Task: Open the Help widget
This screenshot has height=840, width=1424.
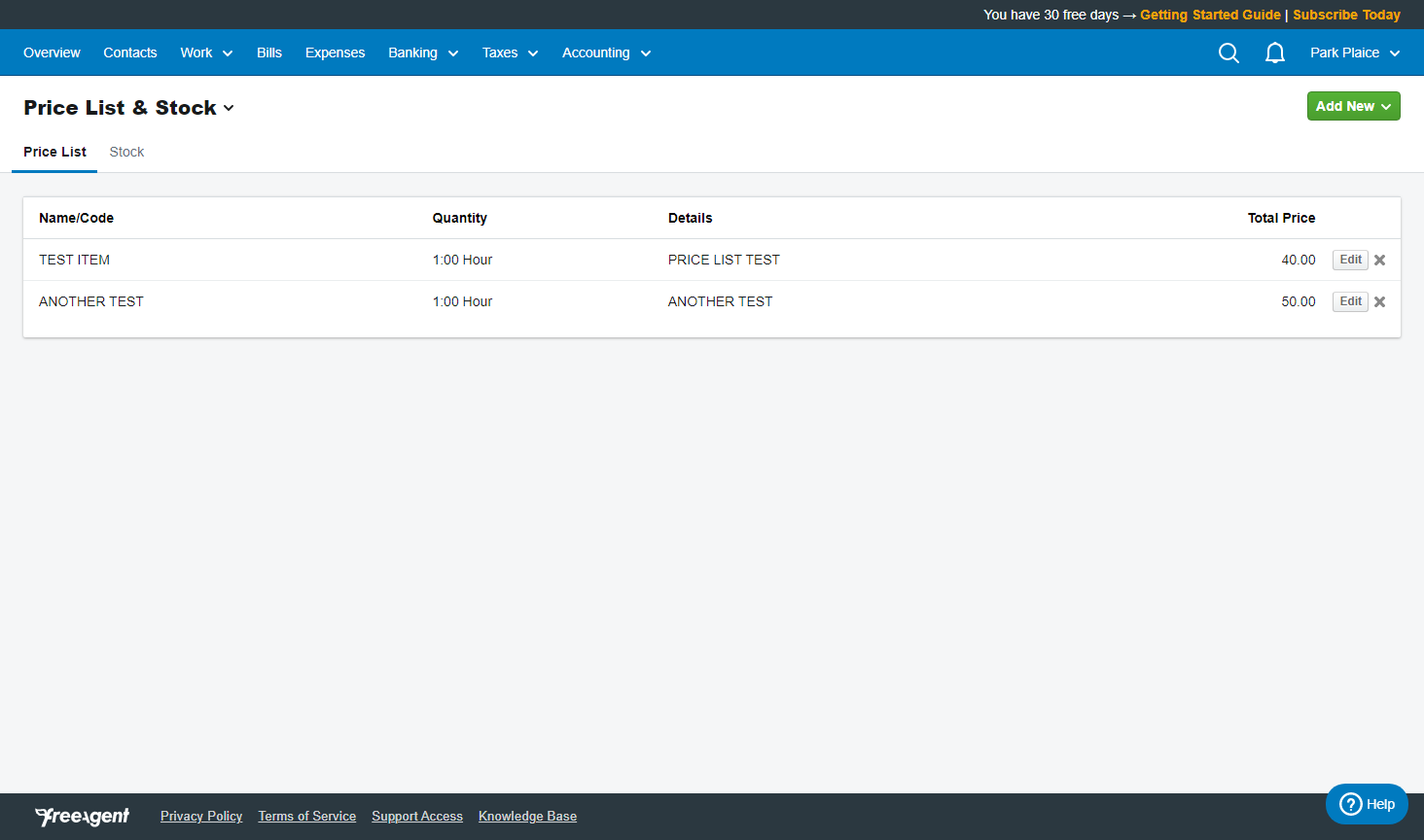Action: 1367,804
